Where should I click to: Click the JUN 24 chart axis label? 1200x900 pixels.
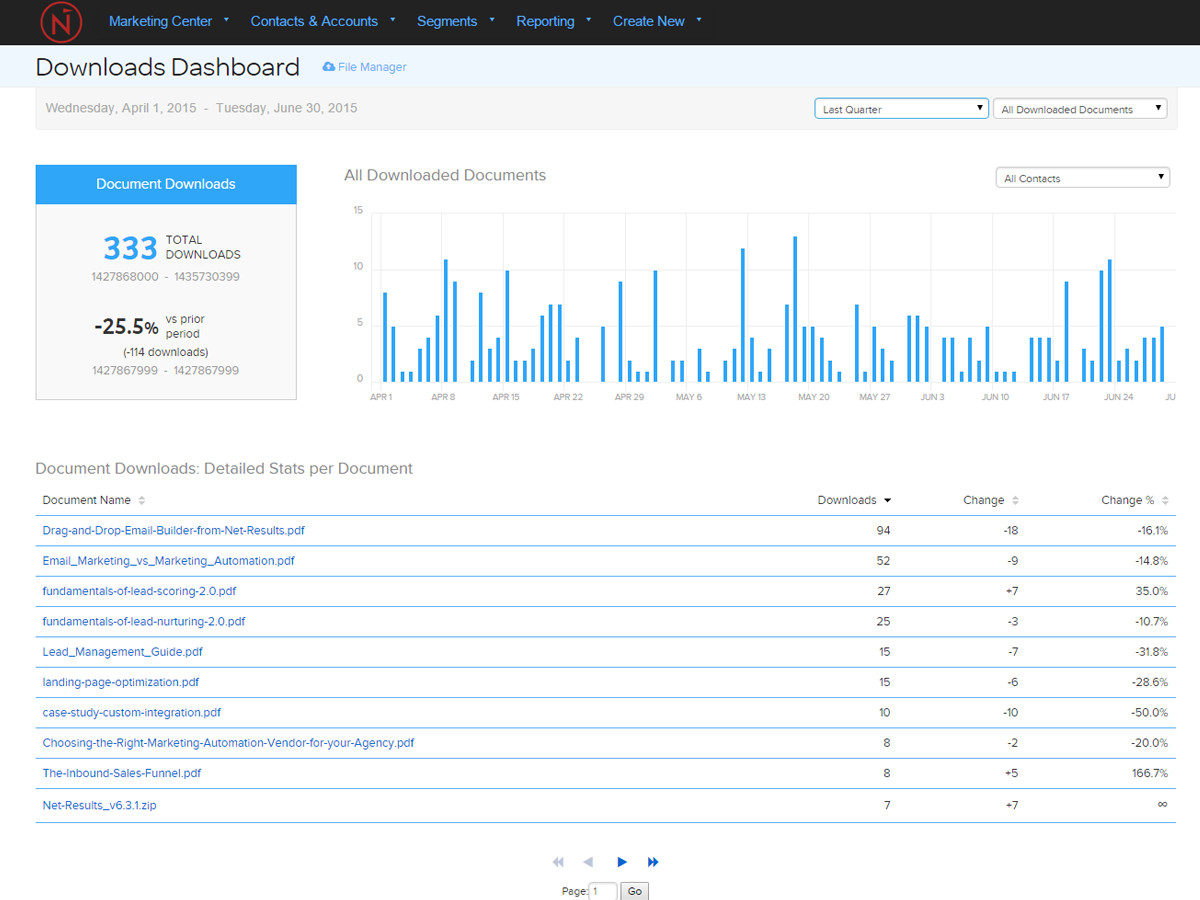(1118, 397)
